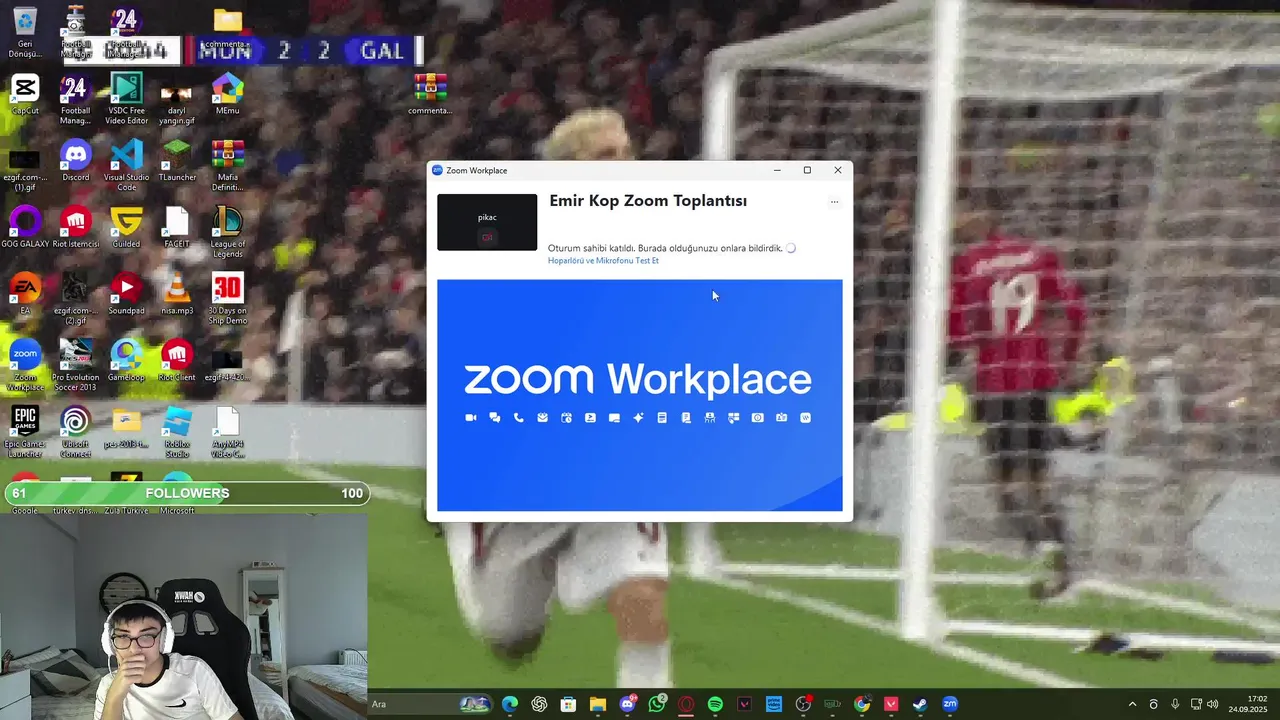Open the League of Legends shortcut
Viewport: 1280px width, 720px height.
(227, 233)
